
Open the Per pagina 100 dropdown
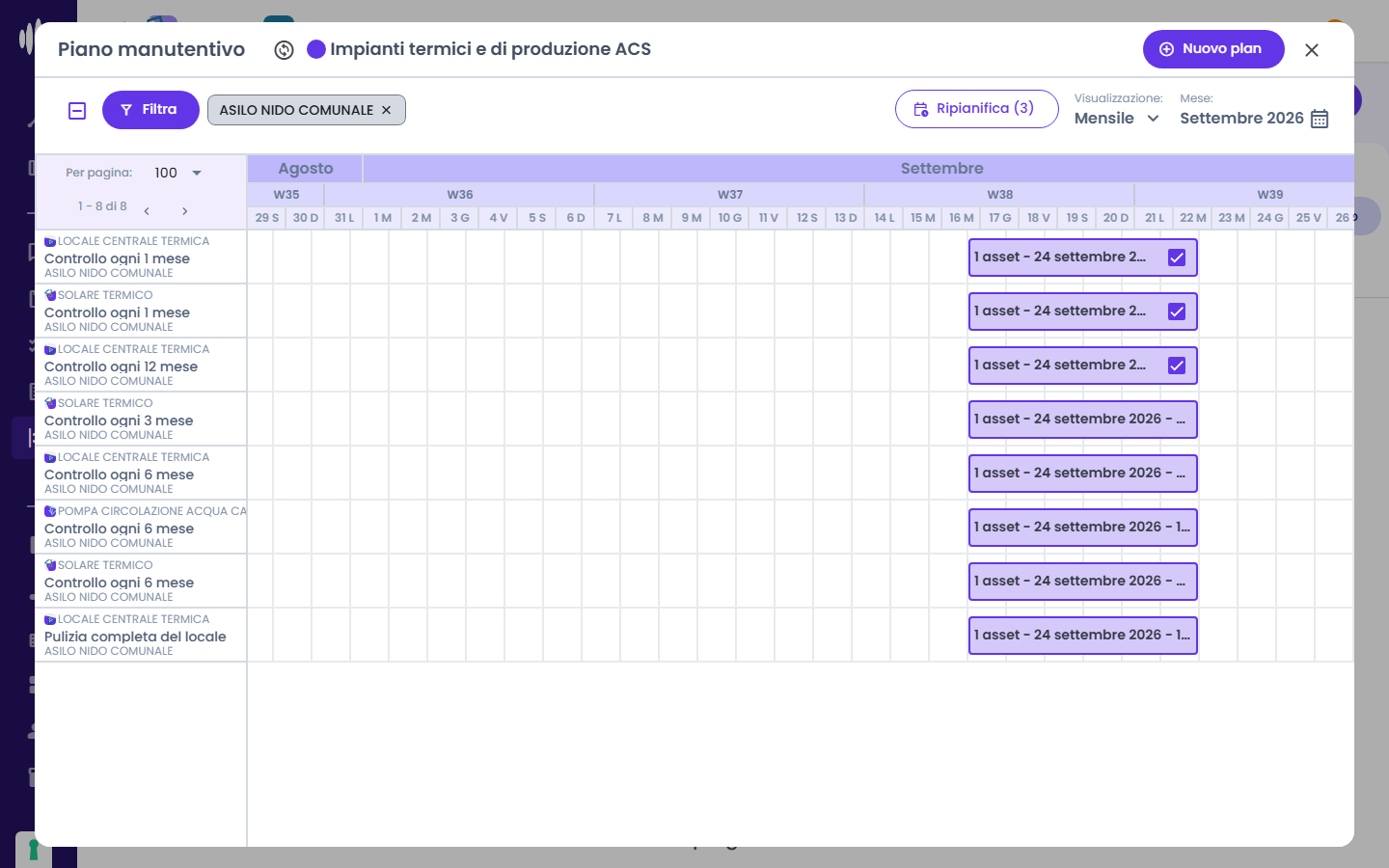coord(178,174)
